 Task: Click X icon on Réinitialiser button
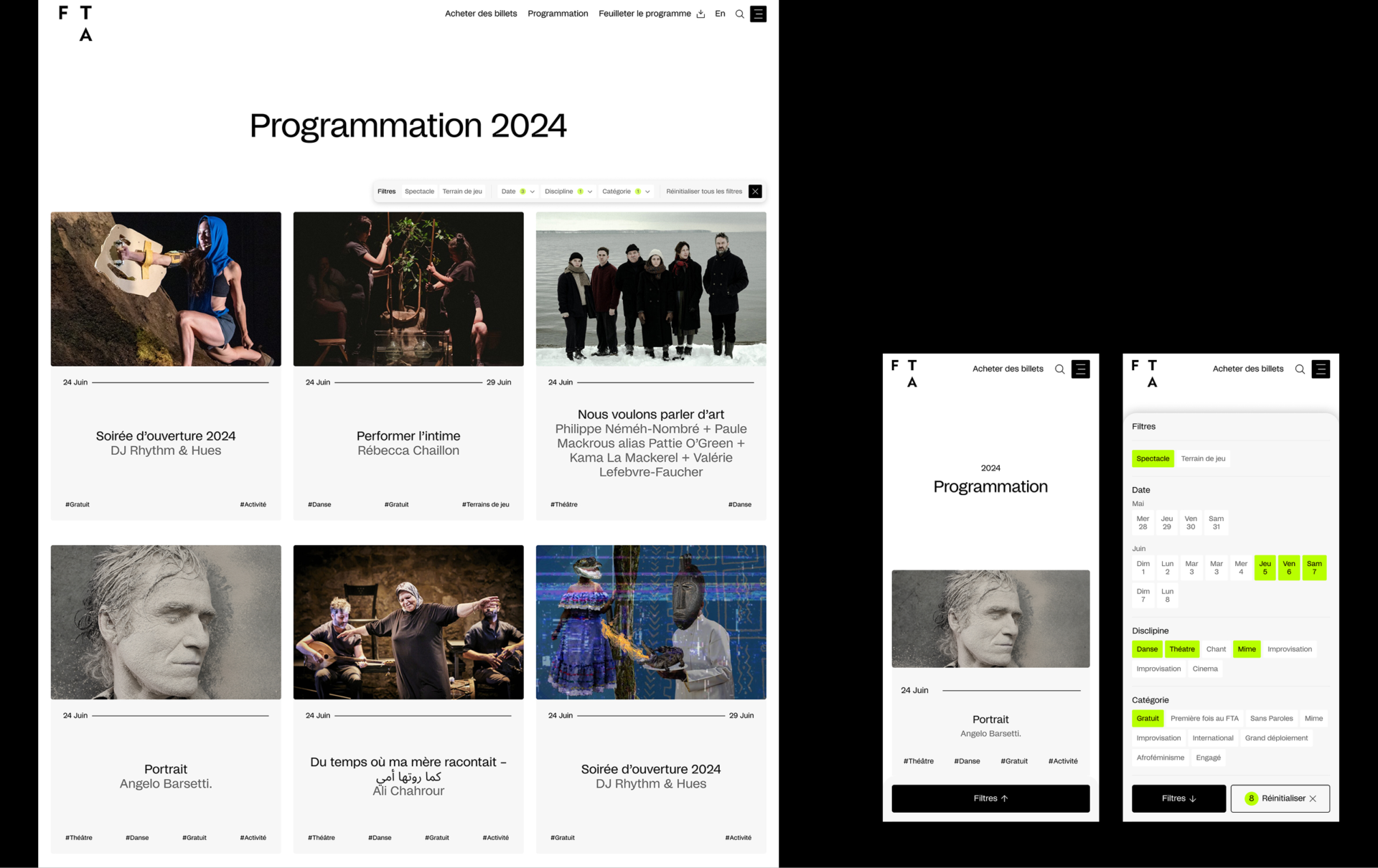(x=1313, y=798)
